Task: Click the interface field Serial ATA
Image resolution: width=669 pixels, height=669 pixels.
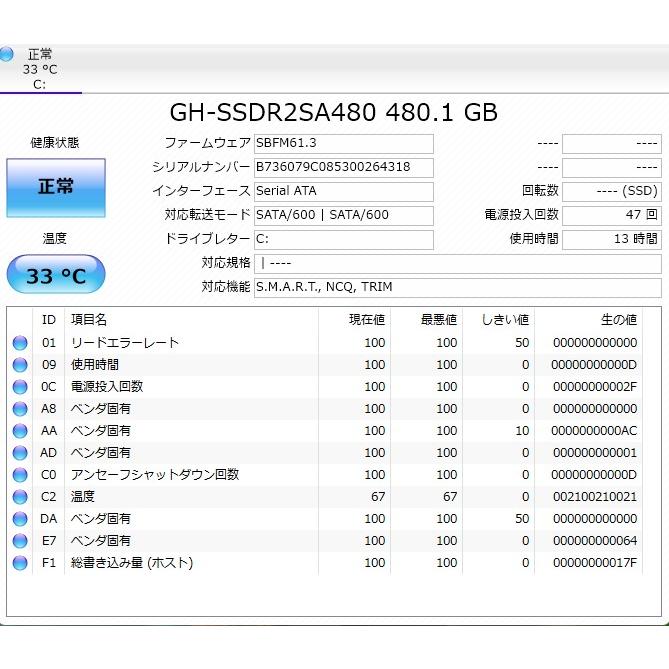Action: pos(343,192)
